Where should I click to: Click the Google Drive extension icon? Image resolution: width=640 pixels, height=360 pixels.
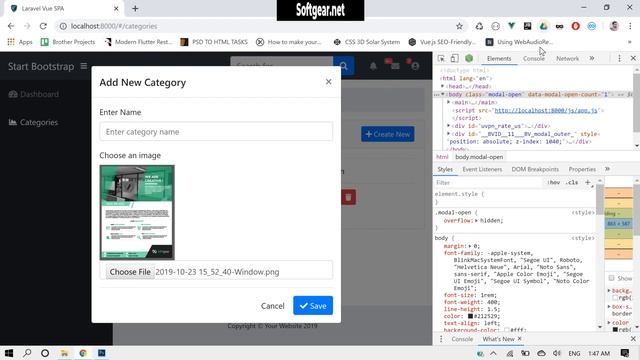pos(543,26)
